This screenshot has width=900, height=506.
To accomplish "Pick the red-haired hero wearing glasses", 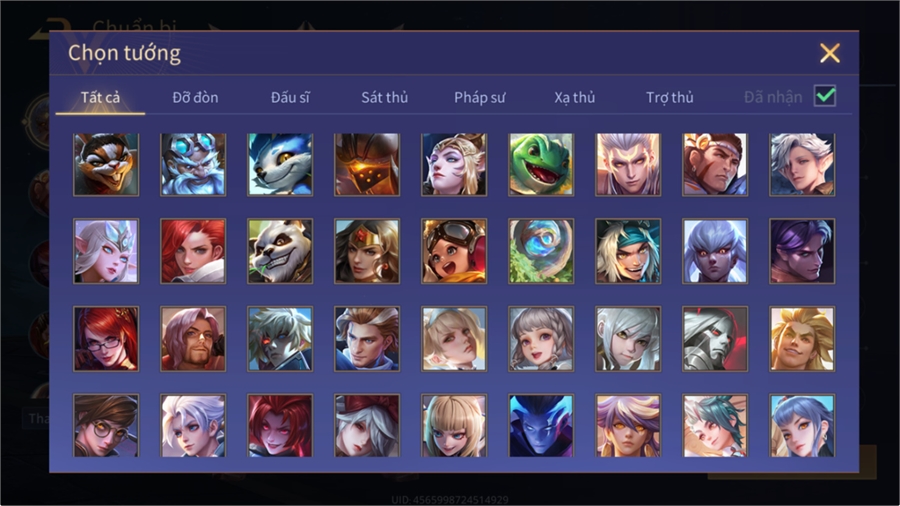I will 106,338.
